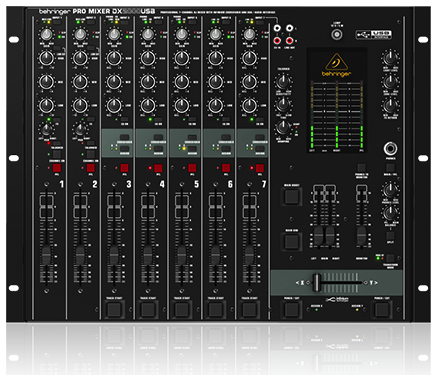
Task: Toggle the red PFL button on channel 6
Action: click(226, 168)
